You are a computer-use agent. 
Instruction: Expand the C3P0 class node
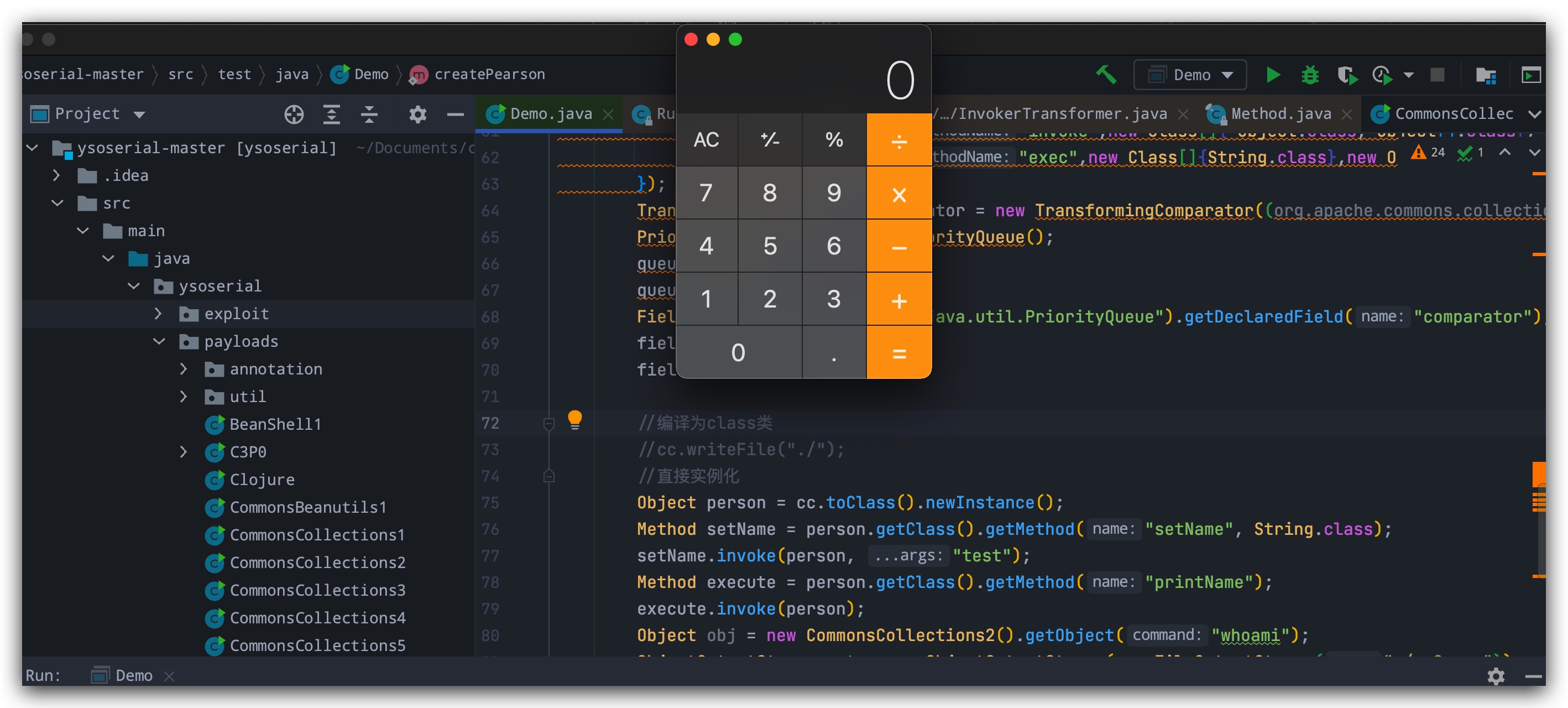pyautogui.click(x=184, y=452)
